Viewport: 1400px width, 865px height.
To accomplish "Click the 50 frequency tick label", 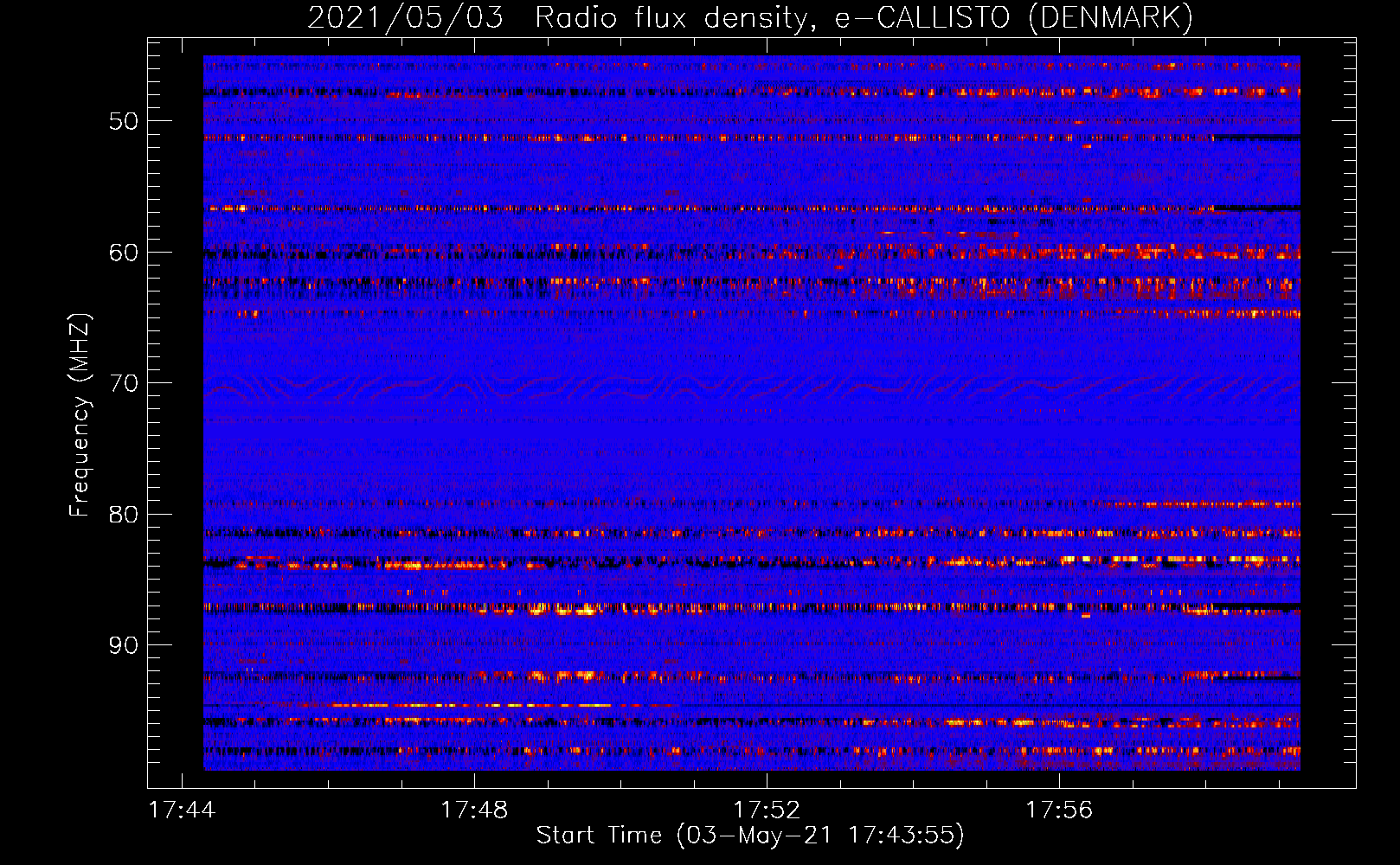I will [x=124, y=121].
